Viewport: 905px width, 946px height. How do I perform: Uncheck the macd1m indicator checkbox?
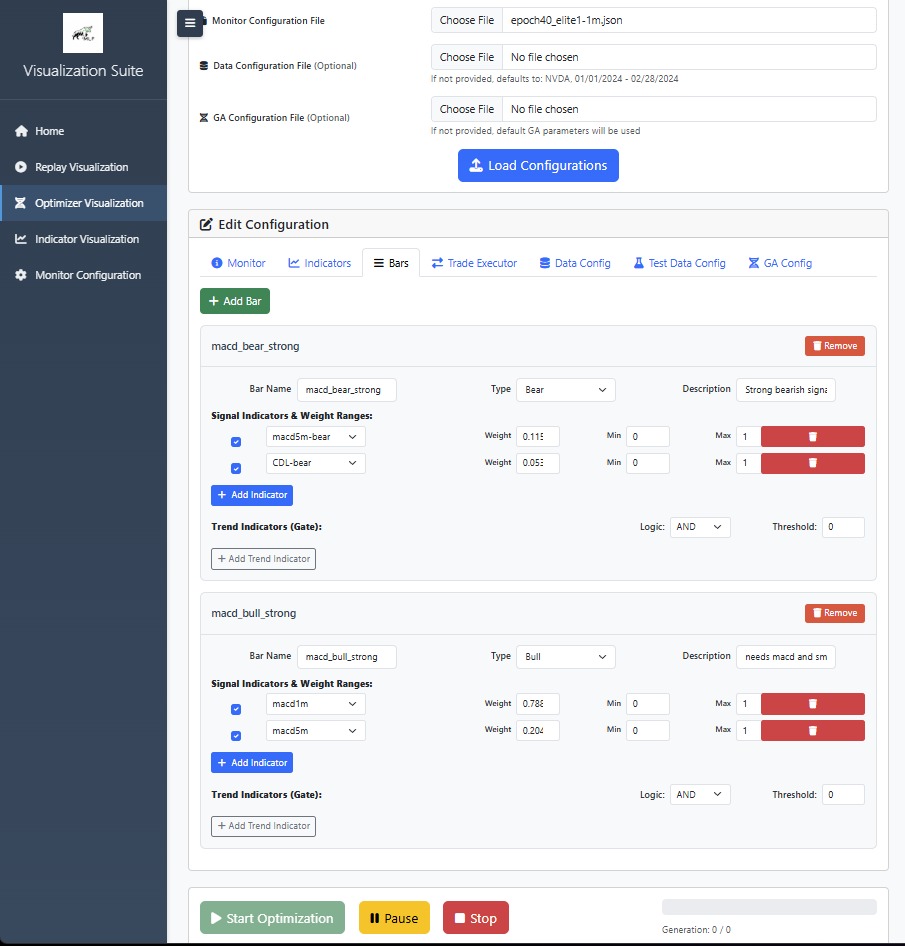click(x=236, y=709)
